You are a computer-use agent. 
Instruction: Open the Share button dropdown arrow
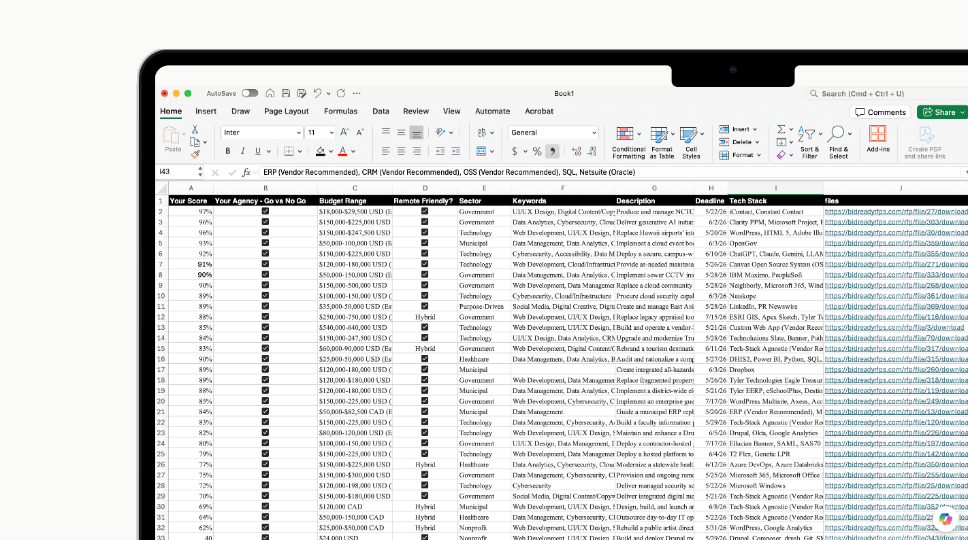(x=962, y=112)
